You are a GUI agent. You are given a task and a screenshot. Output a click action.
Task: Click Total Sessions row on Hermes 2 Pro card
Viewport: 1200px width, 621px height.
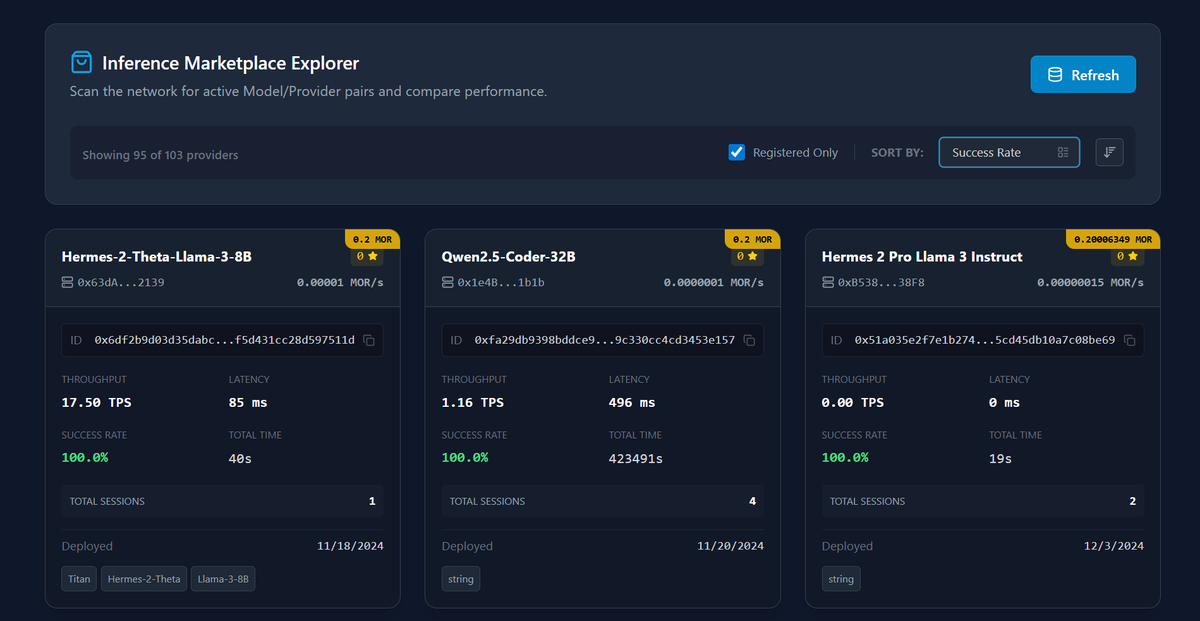click(982, 501)
